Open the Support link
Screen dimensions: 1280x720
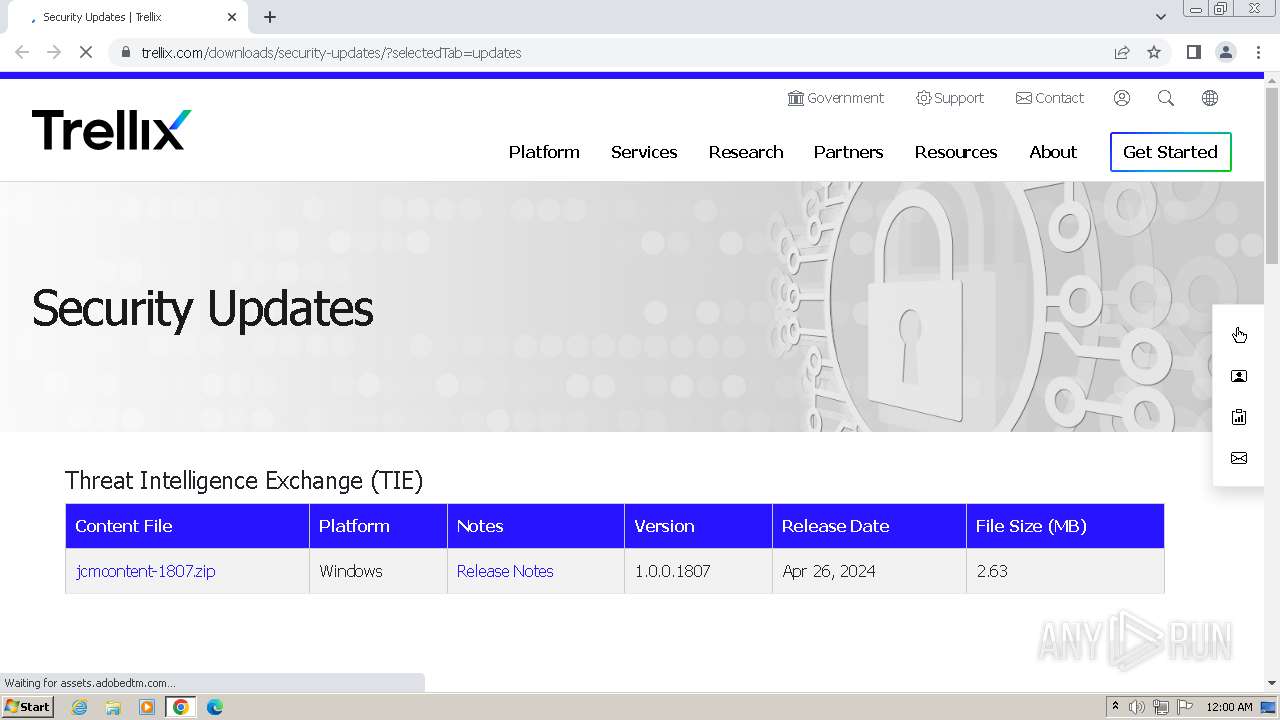pos(950,98)
